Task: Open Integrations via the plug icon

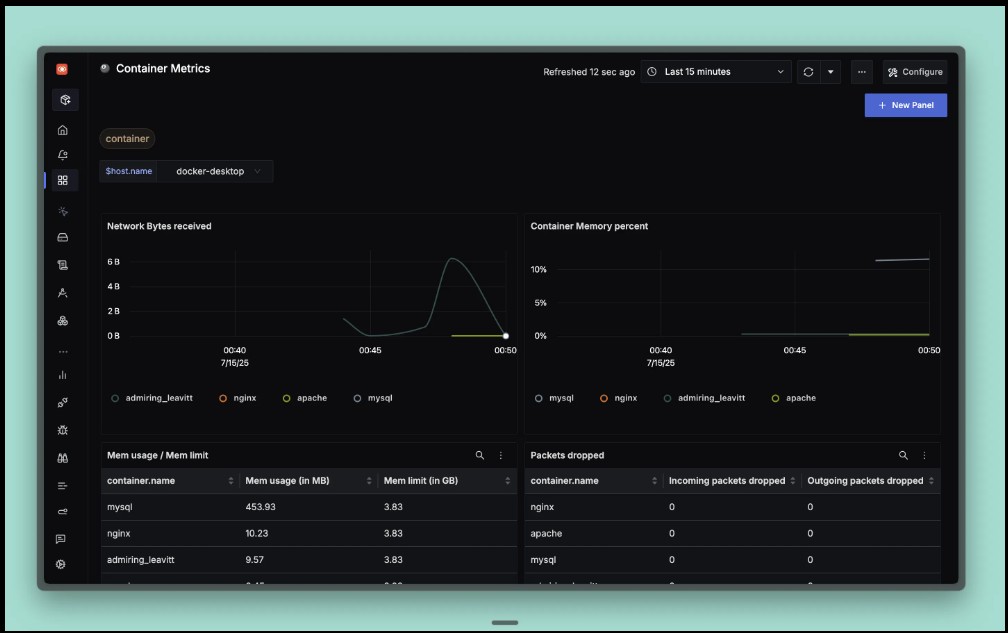Action: (62, 403)
